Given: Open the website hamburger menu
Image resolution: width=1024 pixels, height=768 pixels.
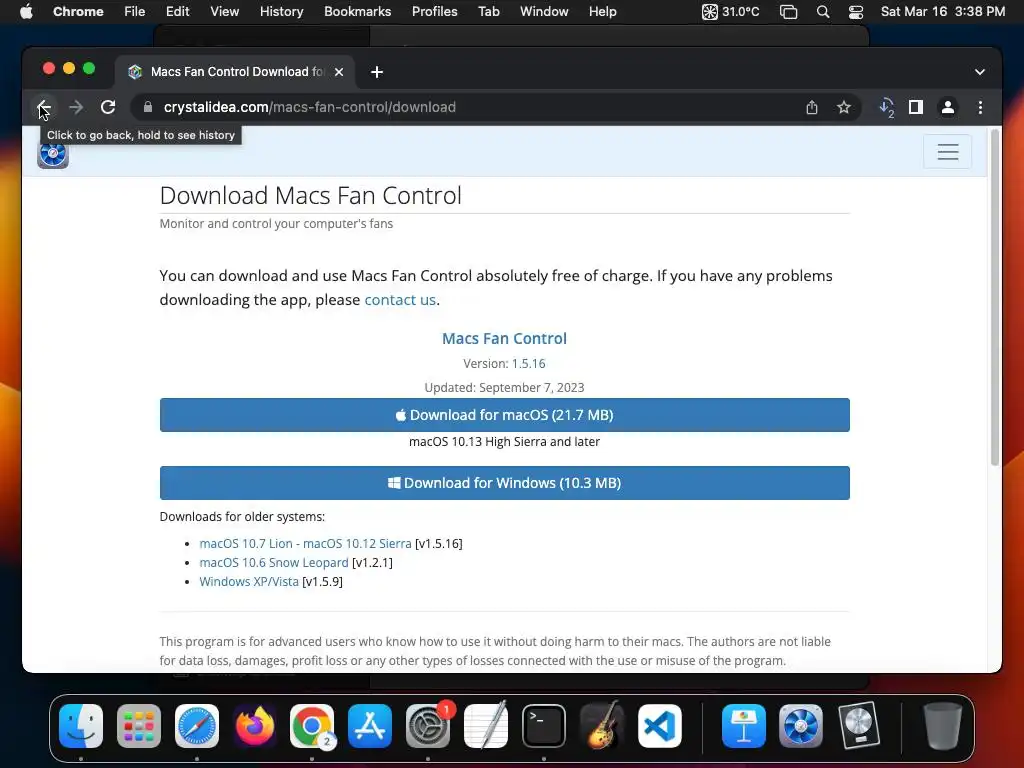Looking at the screenshot, I should (947, 152).
